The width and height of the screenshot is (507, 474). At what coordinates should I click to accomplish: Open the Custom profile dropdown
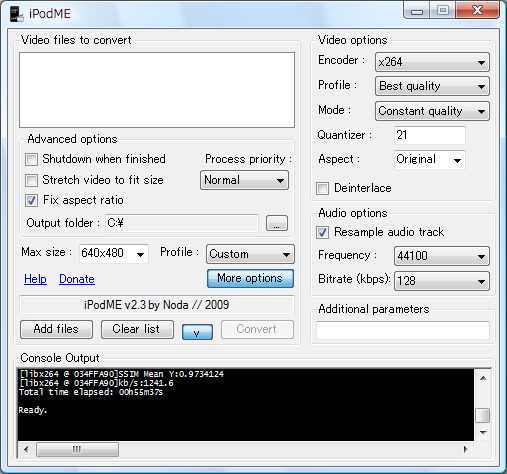250,254
